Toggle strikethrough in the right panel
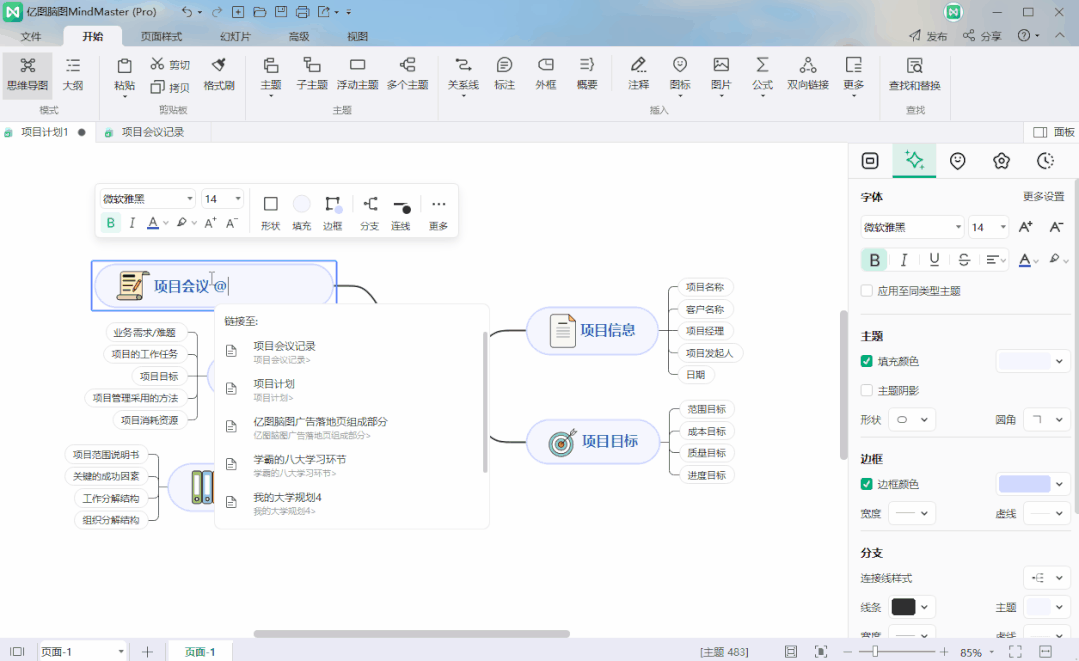Image resolution: width=1079 pixels, height=661 pixels. click(x=964, y=260)
